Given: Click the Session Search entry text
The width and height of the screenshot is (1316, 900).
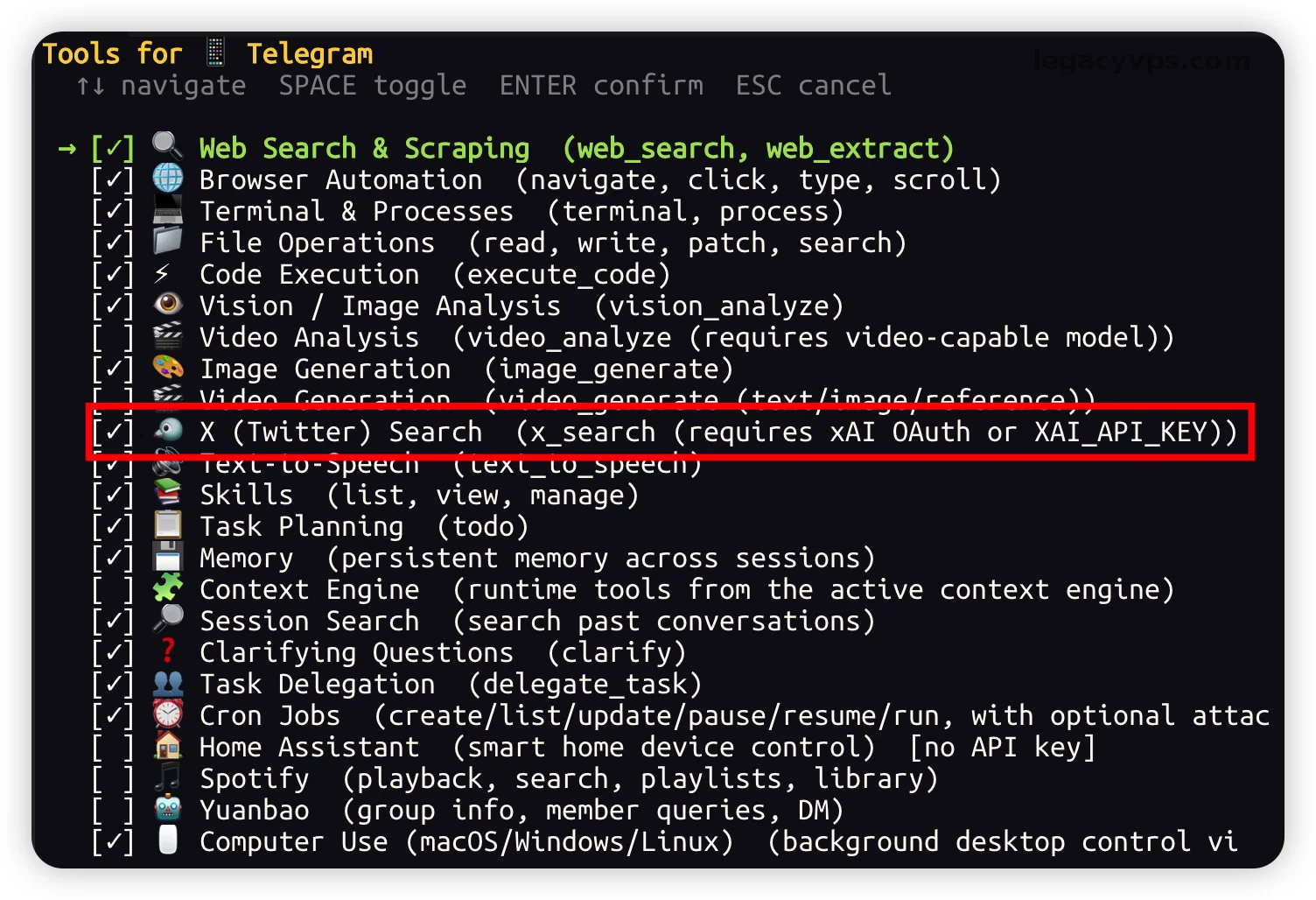Looking at the screenshot, I should tap(310, 621).
